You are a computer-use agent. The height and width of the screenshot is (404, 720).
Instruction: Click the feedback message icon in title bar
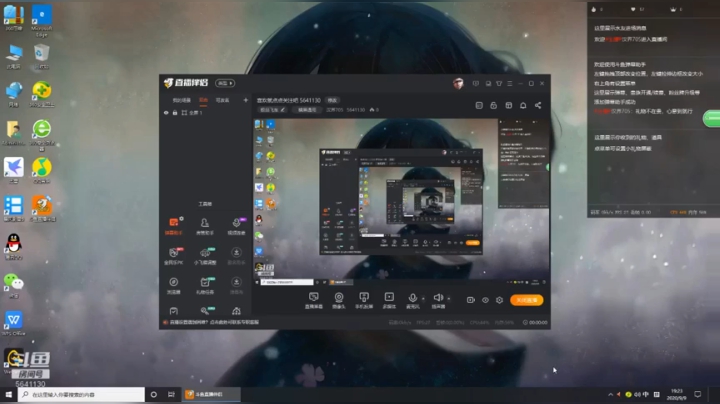point(476,84)
